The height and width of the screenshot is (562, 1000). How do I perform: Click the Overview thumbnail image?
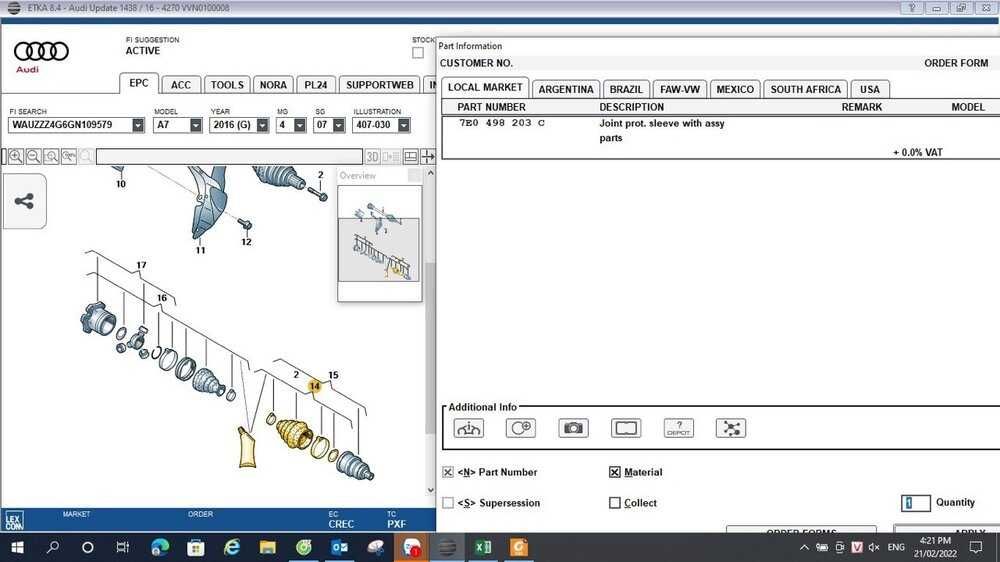pos(379,243)
